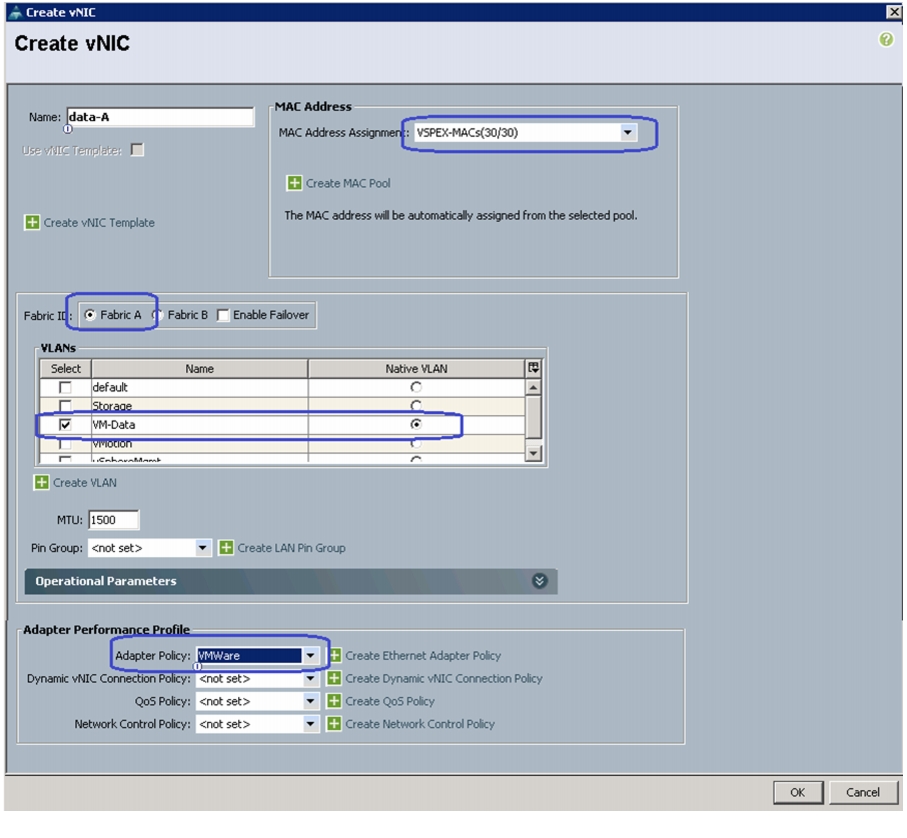Tick the Storage VLAN select checkbox
Screen dimensions: 907x838
65,405
